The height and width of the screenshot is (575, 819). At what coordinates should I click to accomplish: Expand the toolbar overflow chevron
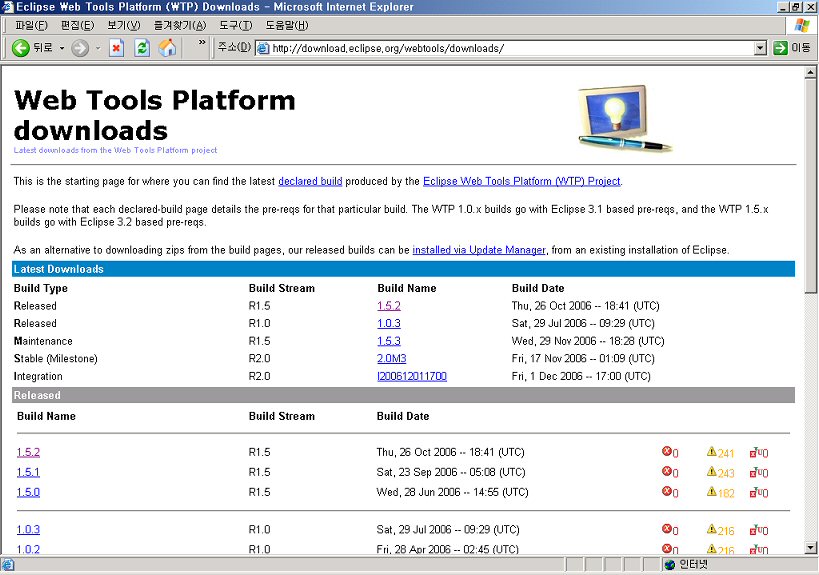pyautogui.click(x=202, y=43)
